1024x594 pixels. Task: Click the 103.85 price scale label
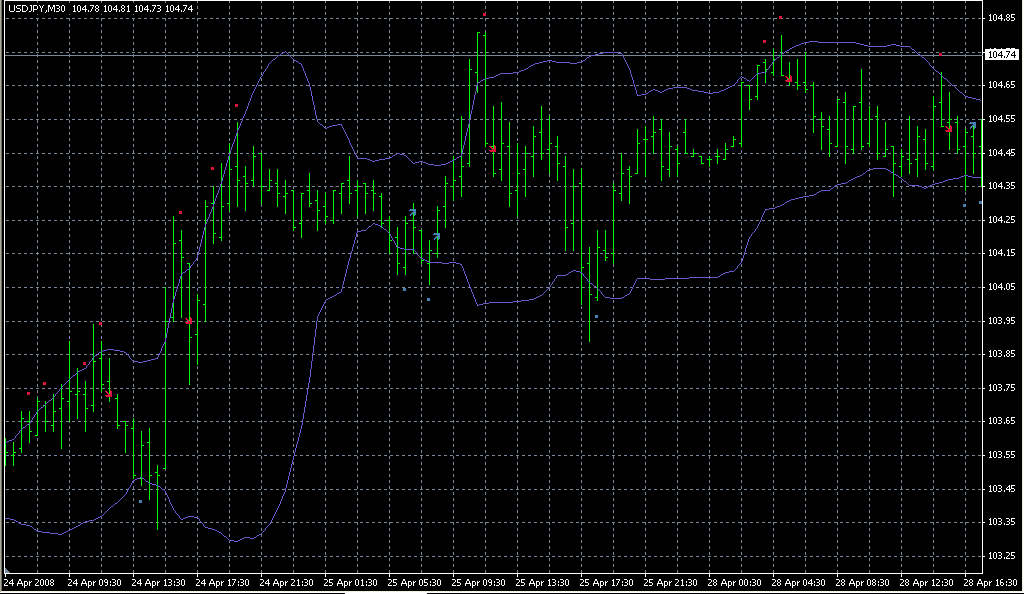pos(1001,354)
